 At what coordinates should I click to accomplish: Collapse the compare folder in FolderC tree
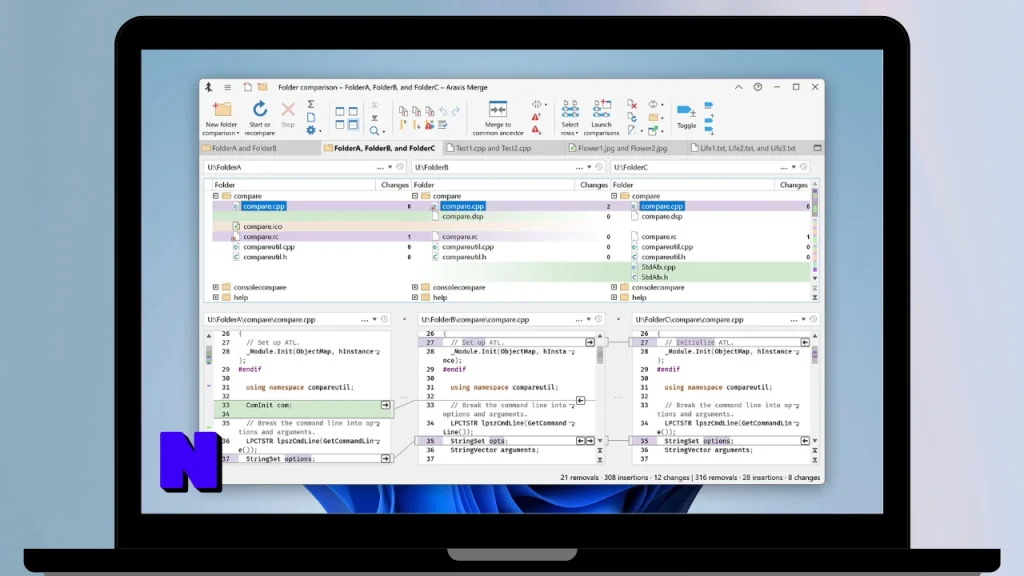point(614,196)
